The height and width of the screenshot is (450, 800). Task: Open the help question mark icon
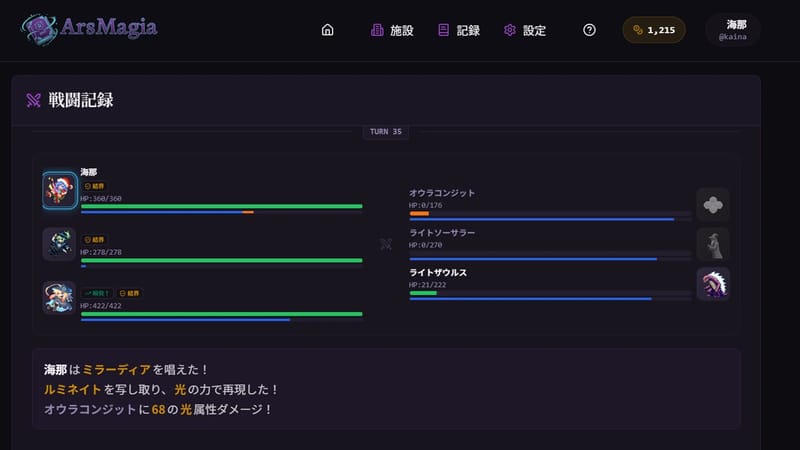coord(589,30)
